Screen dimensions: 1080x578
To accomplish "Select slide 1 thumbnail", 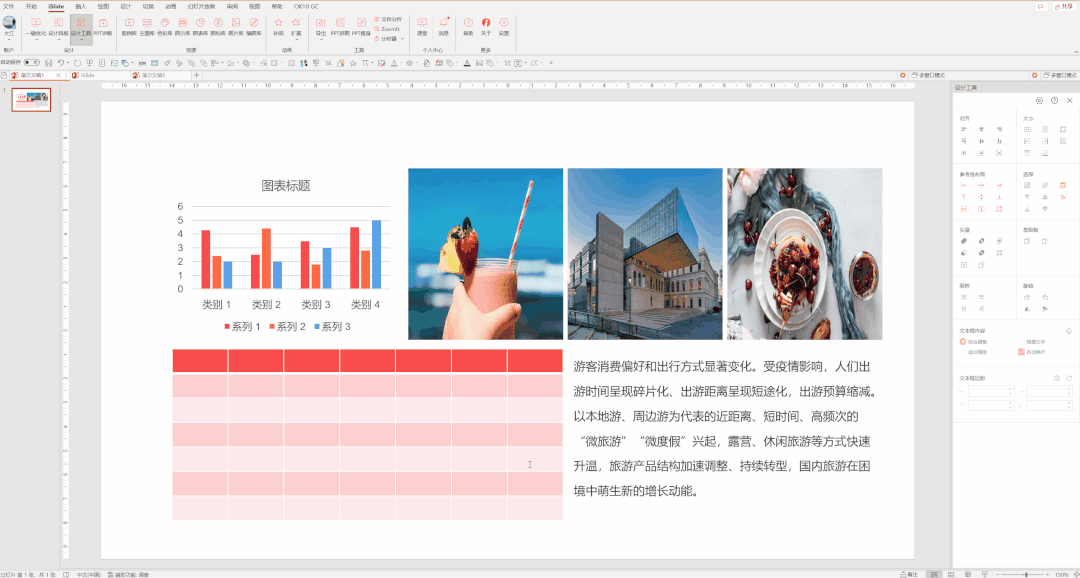I will [x=32, y=100].
